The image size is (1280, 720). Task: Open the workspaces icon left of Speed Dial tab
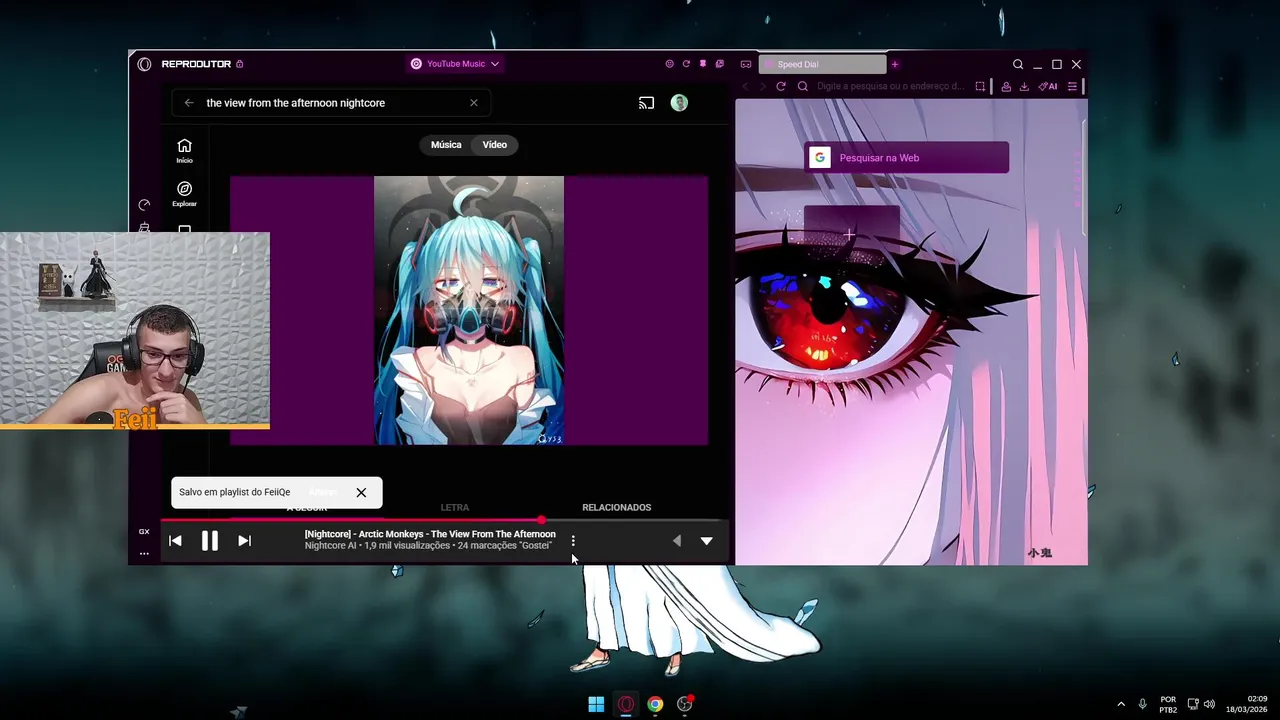[746, 64]
